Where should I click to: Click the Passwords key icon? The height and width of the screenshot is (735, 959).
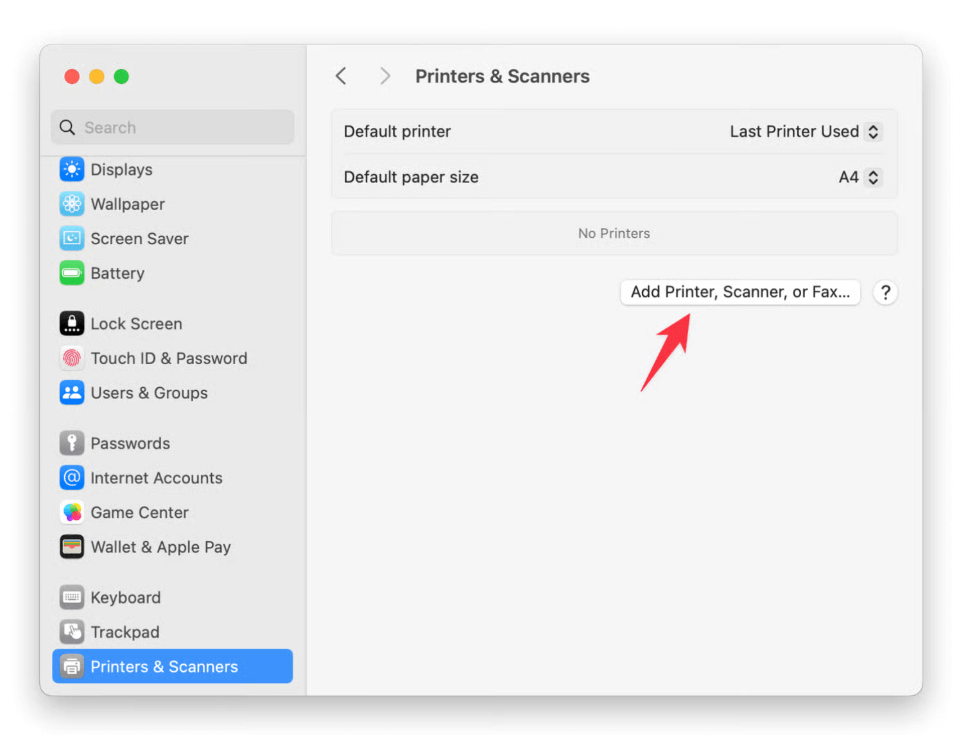tap(72, 443)
